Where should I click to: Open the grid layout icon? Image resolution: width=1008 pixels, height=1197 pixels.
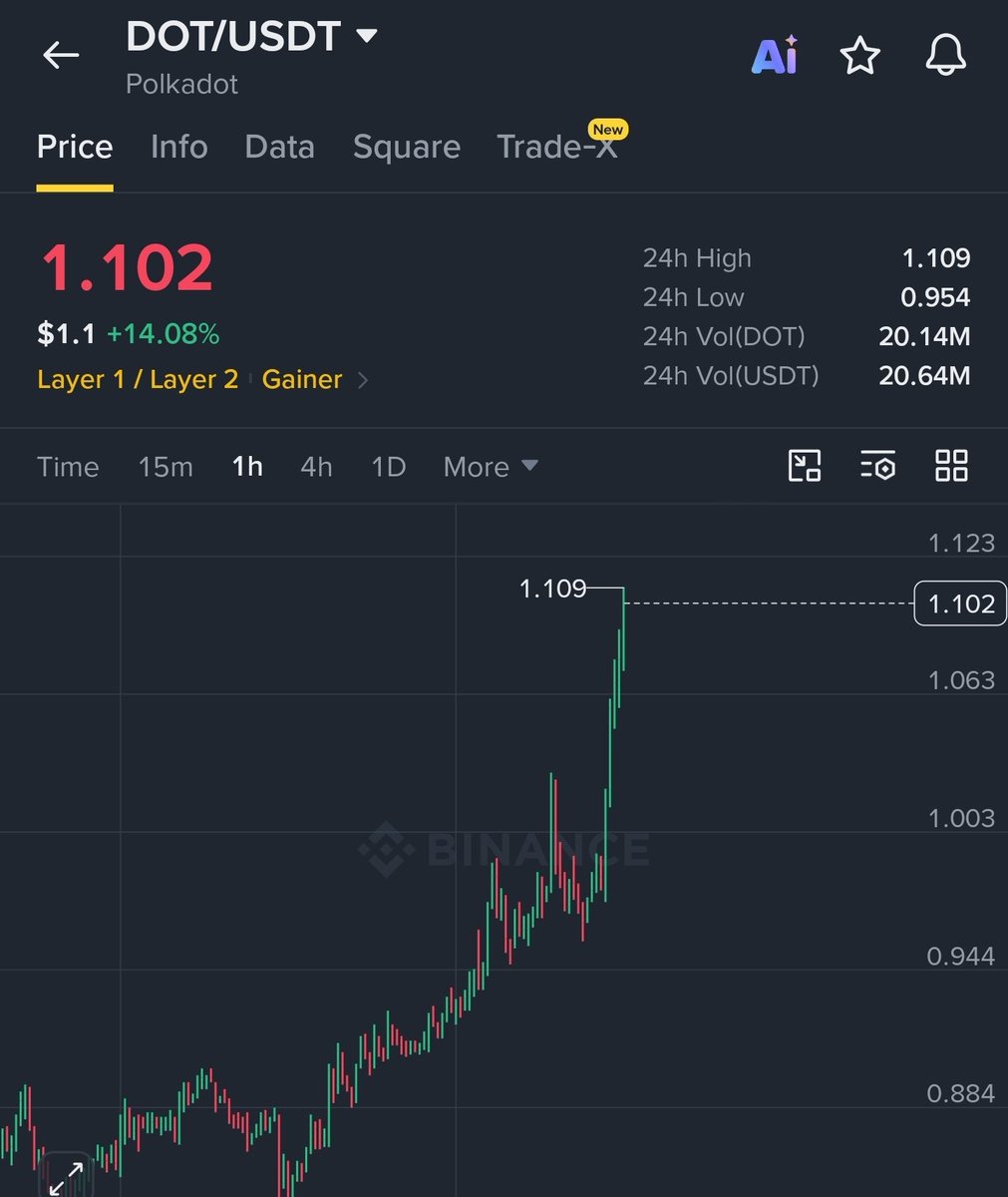point(951,466)
